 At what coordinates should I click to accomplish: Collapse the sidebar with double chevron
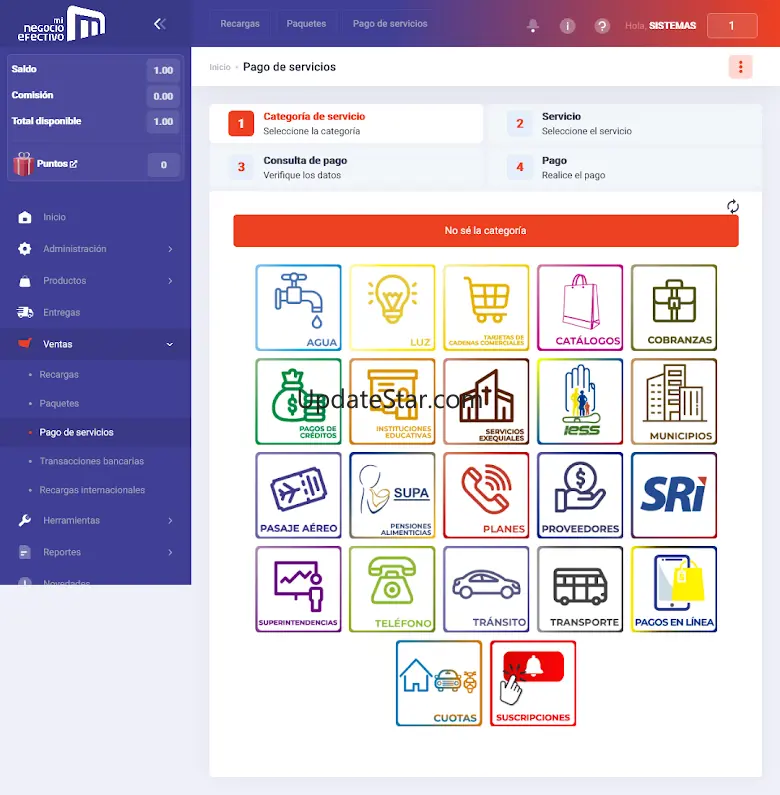(160, 24)
